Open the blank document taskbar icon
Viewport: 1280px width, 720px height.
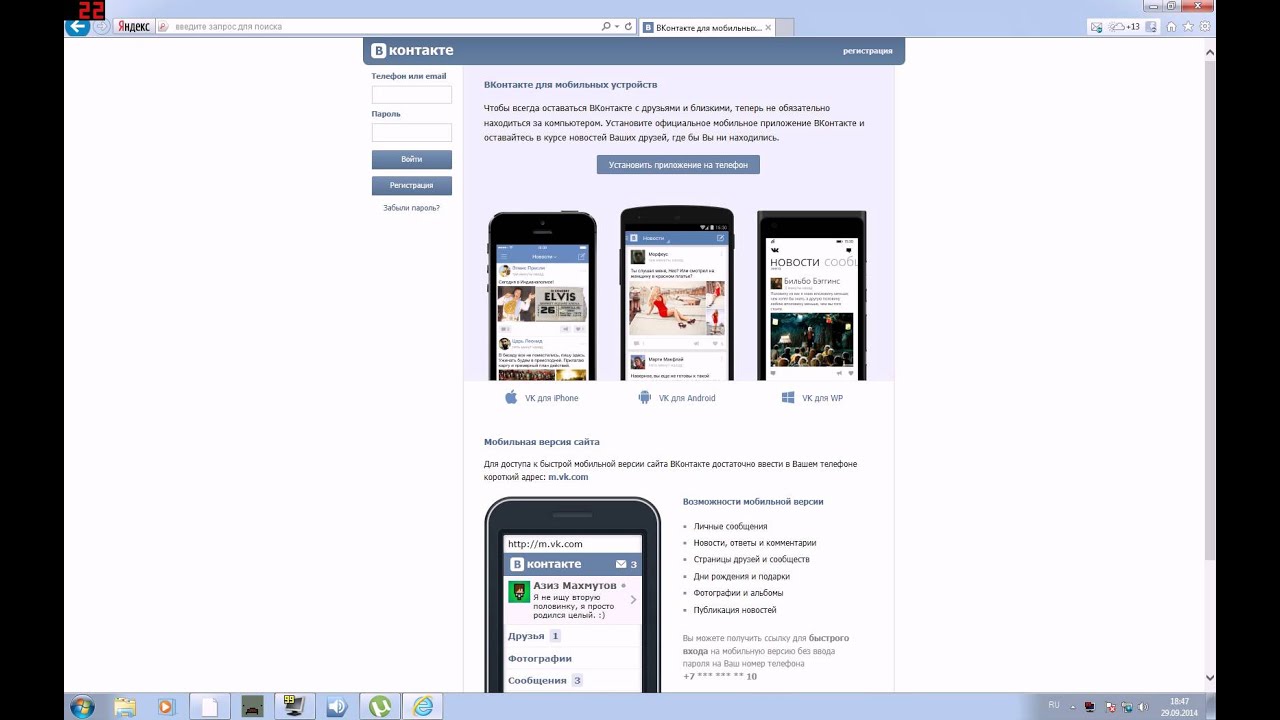click(x=210, y=707)
